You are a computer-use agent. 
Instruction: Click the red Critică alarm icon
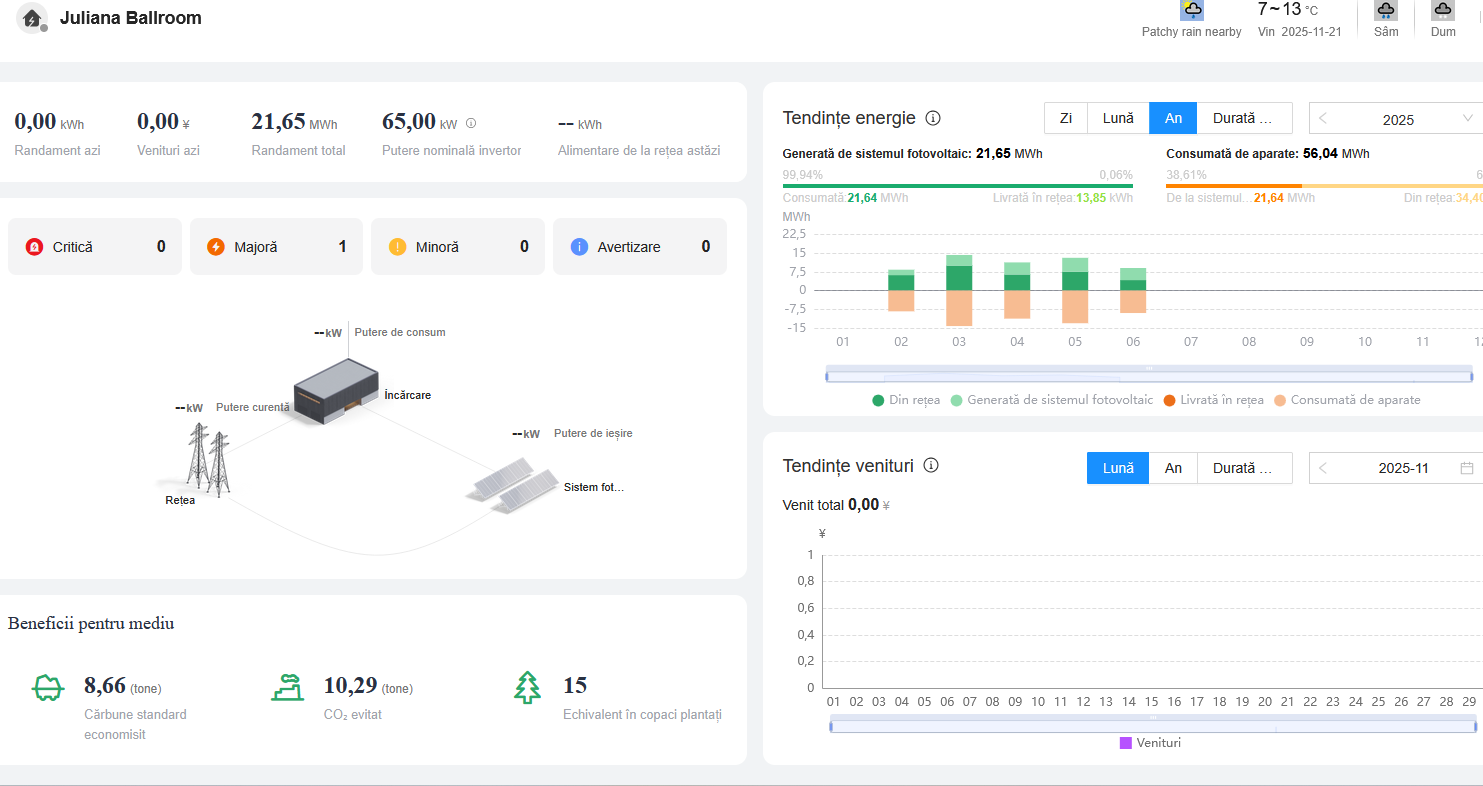pos(34,247)
